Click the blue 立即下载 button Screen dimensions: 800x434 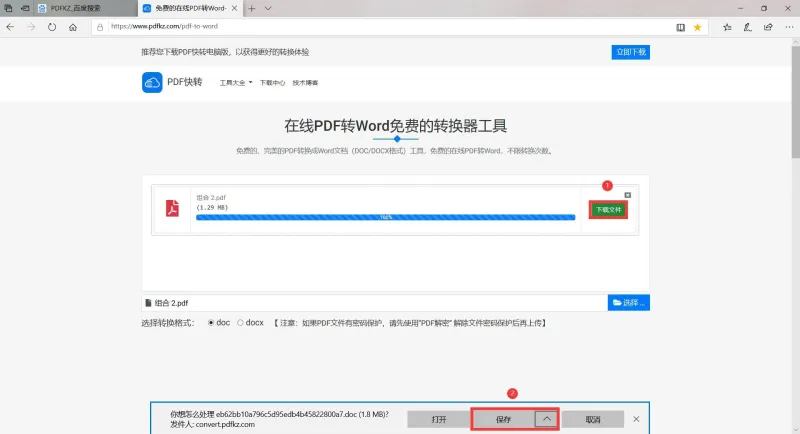631,52
